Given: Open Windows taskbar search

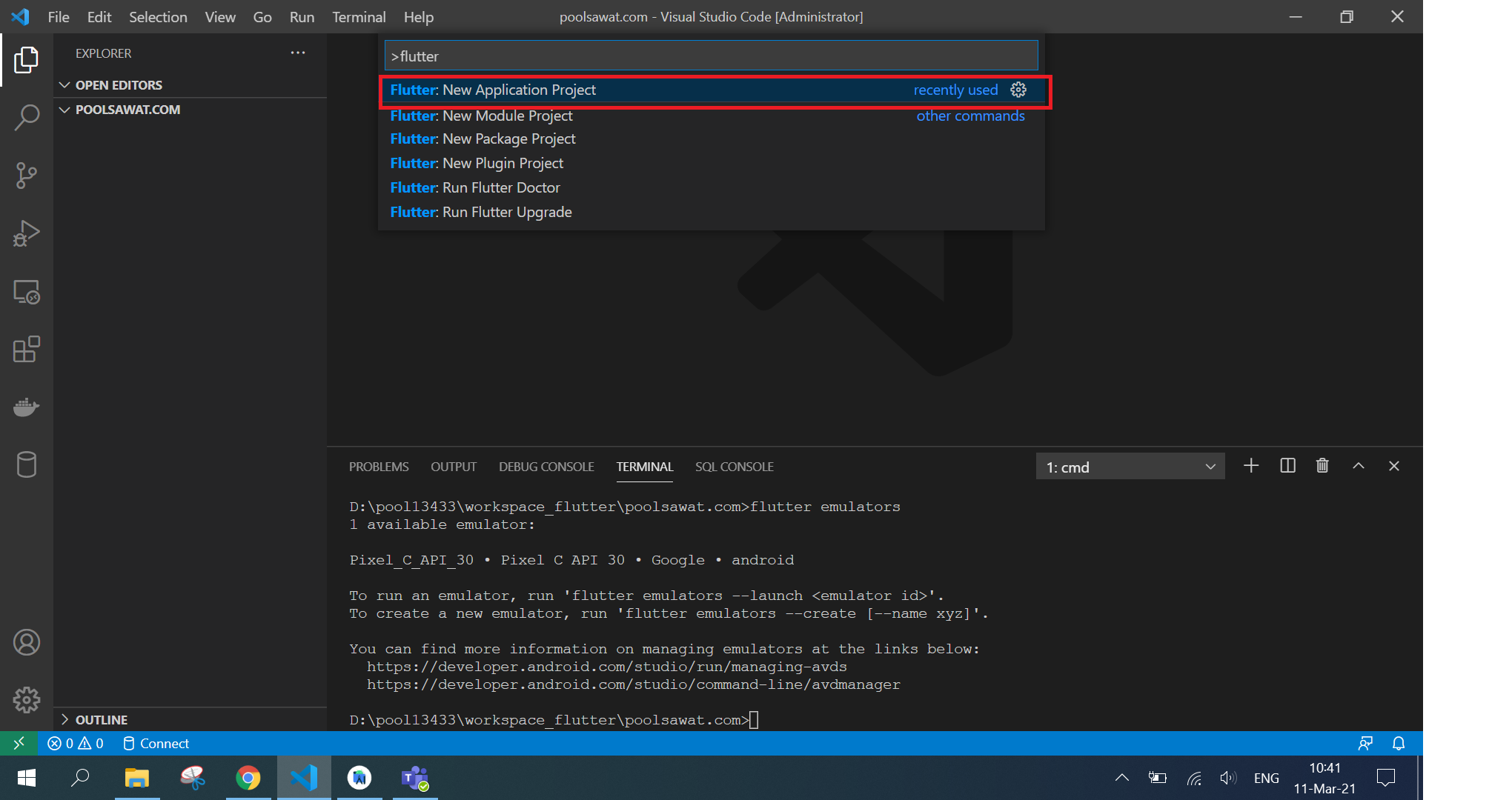Looking at the screenshot, I should click(80, 778).
